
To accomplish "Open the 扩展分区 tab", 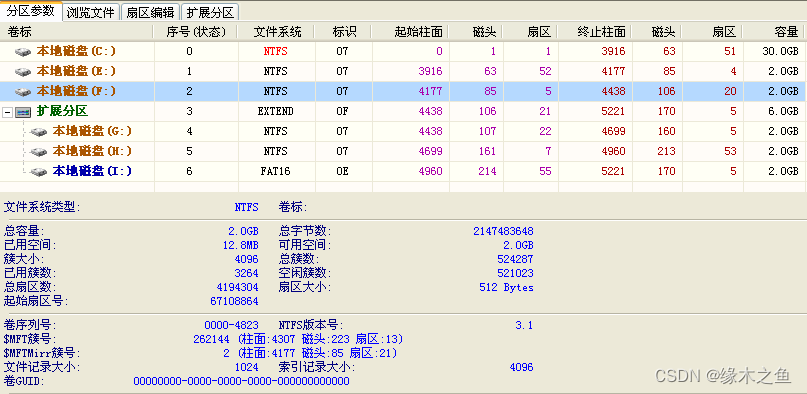I will 210,12.
